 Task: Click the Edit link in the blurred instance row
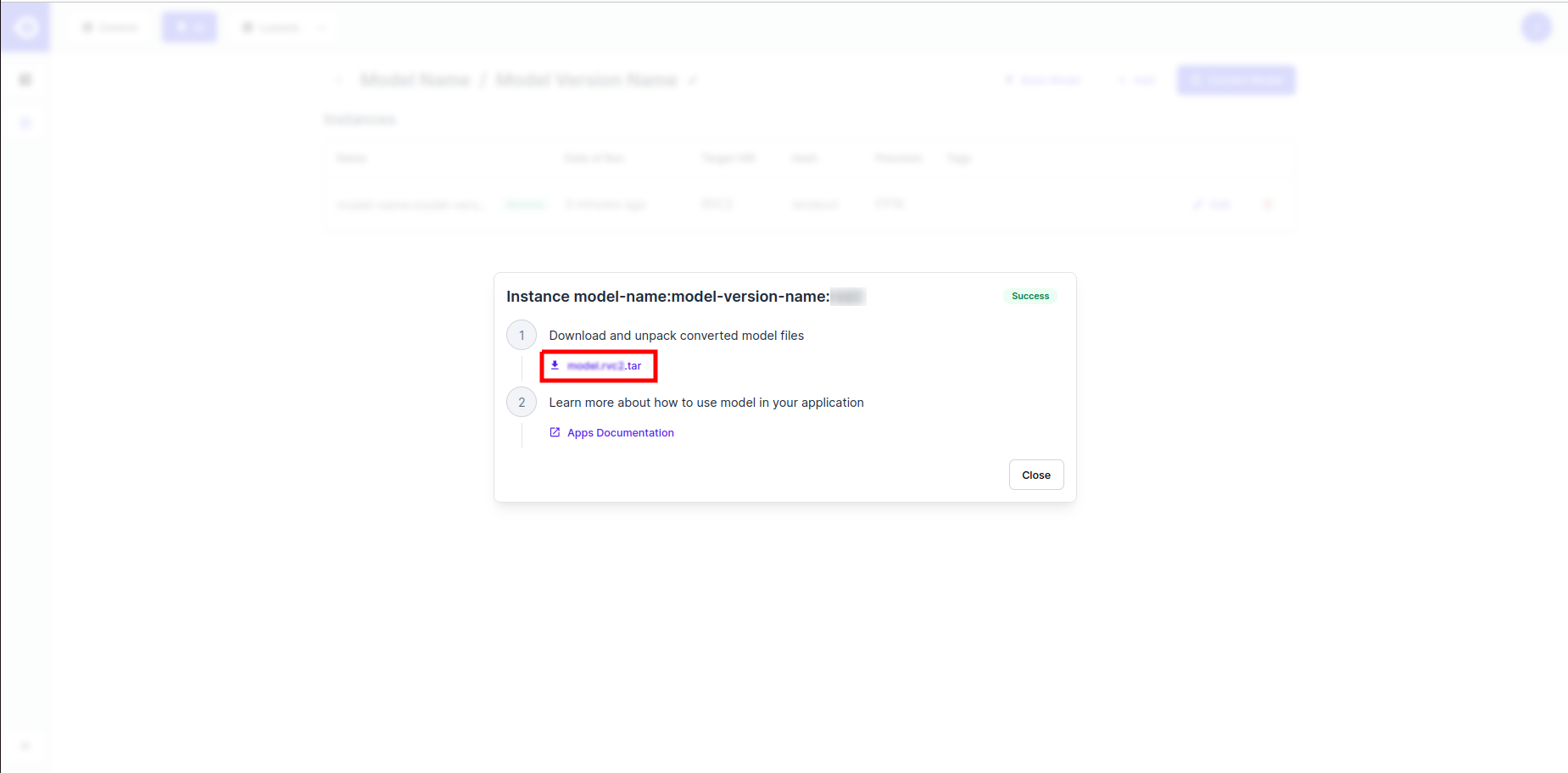[x=1213, y=204]
